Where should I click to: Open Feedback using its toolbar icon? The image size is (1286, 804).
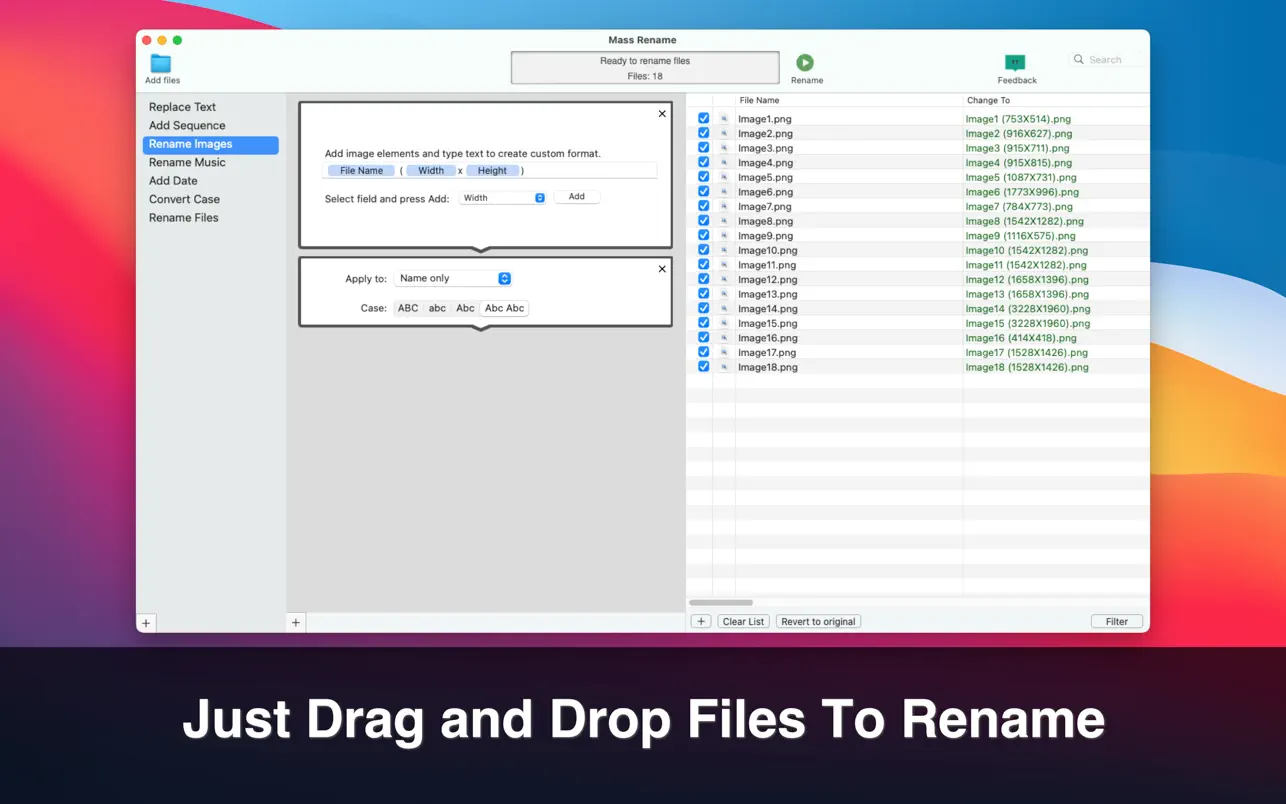(x=1015, y=62)
